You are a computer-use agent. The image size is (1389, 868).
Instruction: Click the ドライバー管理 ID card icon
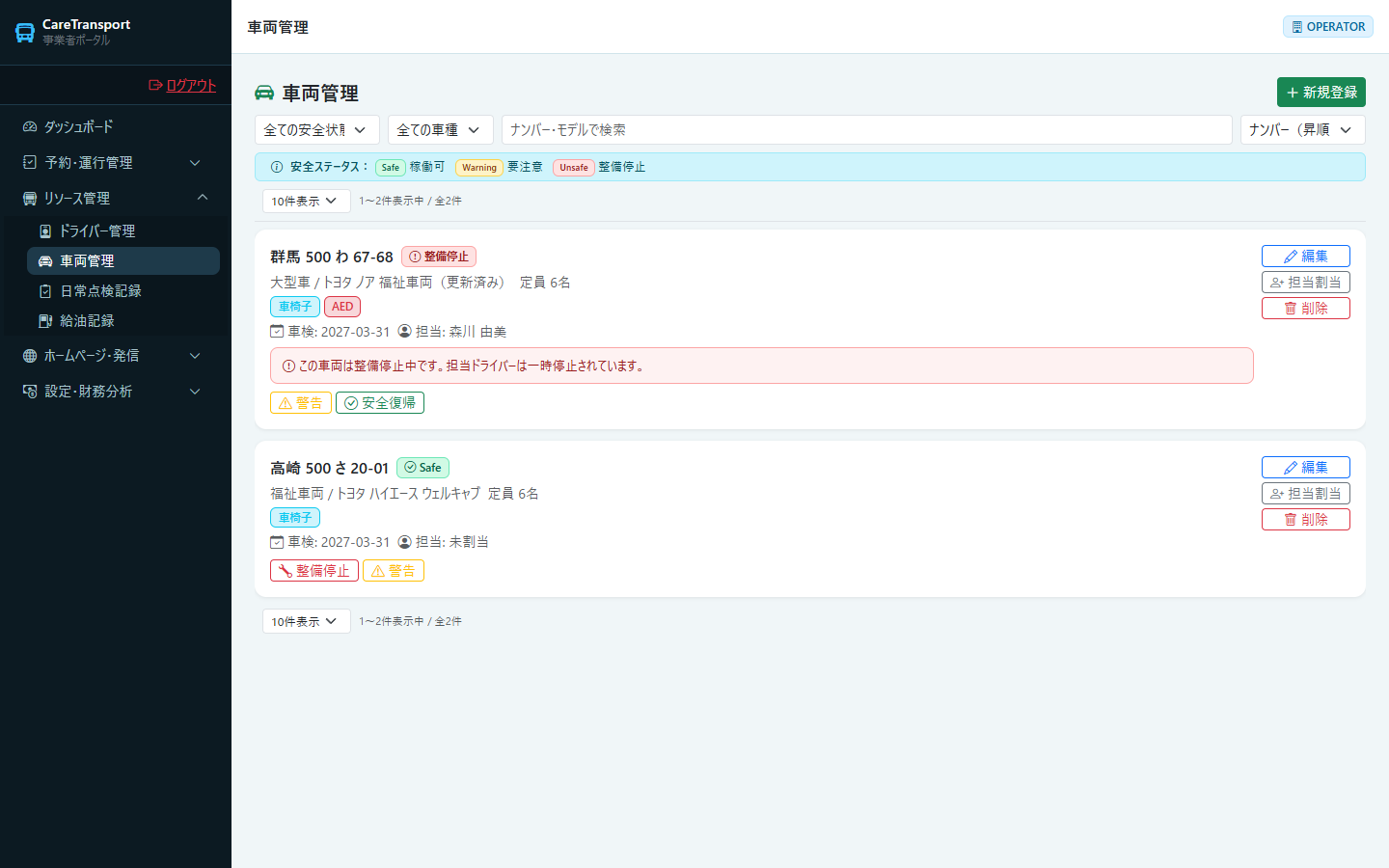tap(45, 231)
